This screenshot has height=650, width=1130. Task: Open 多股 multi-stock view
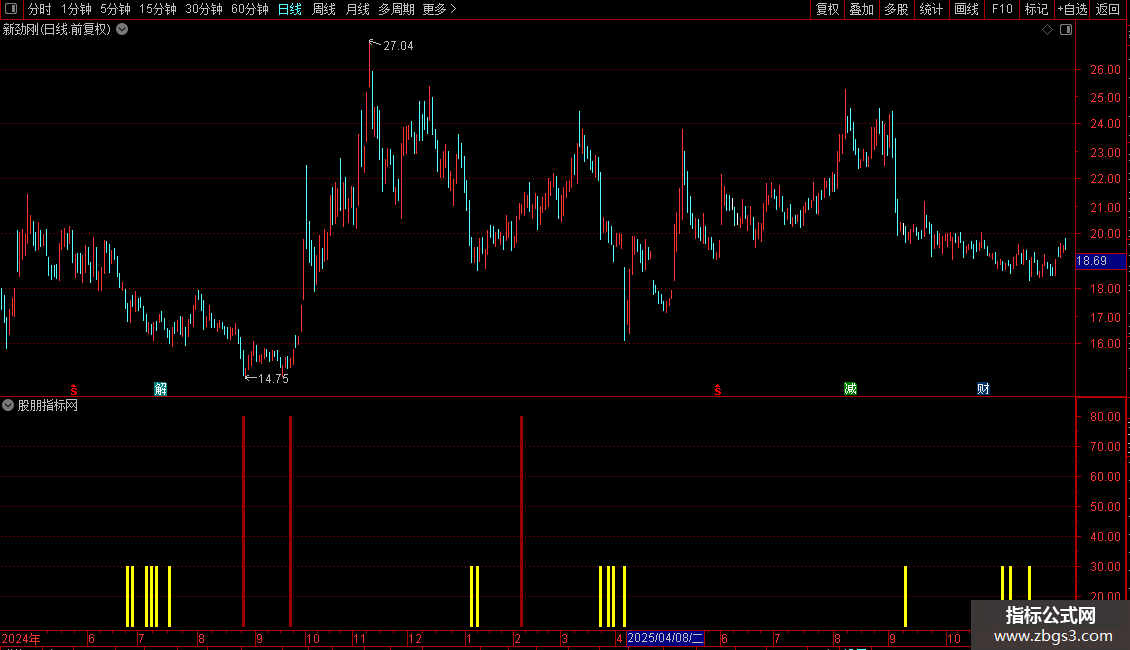point(896,9)
